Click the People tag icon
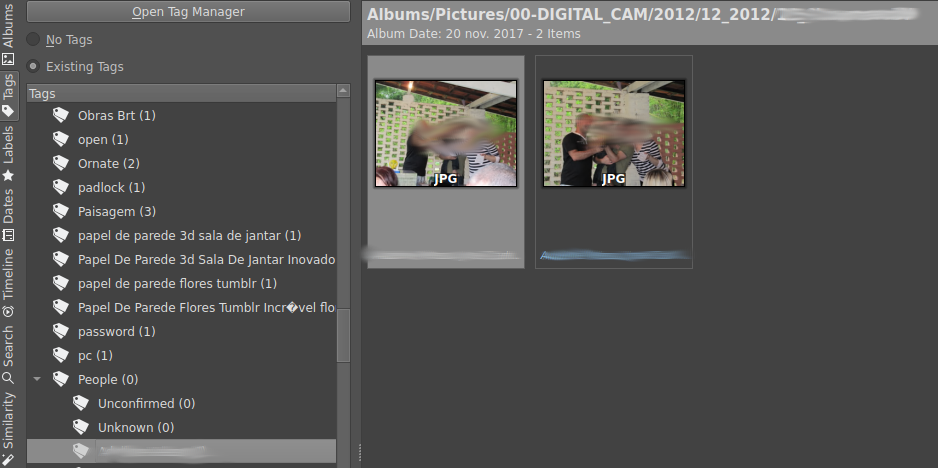Screen dimensions: 938x468 point(61,380)
